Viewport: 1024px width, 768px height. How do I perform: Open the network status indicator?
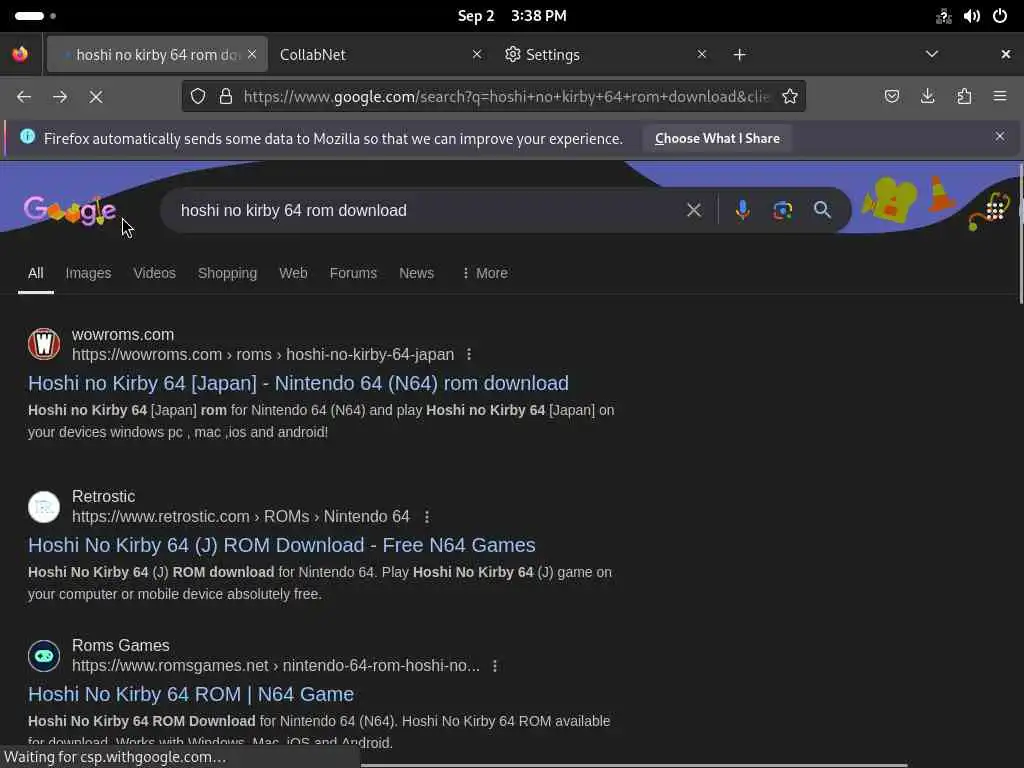coord(944,16)
